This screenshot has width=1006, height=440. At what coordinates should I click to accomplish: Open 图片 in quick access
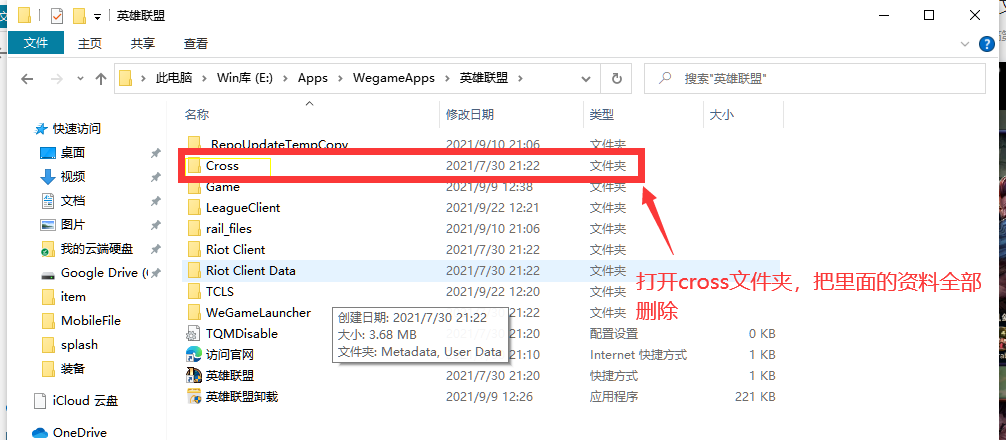(72, 224)
